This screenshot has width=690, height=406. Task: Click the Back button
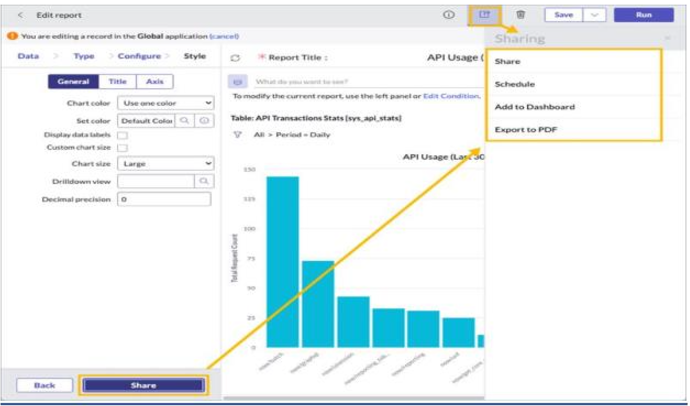pos(44,385)
